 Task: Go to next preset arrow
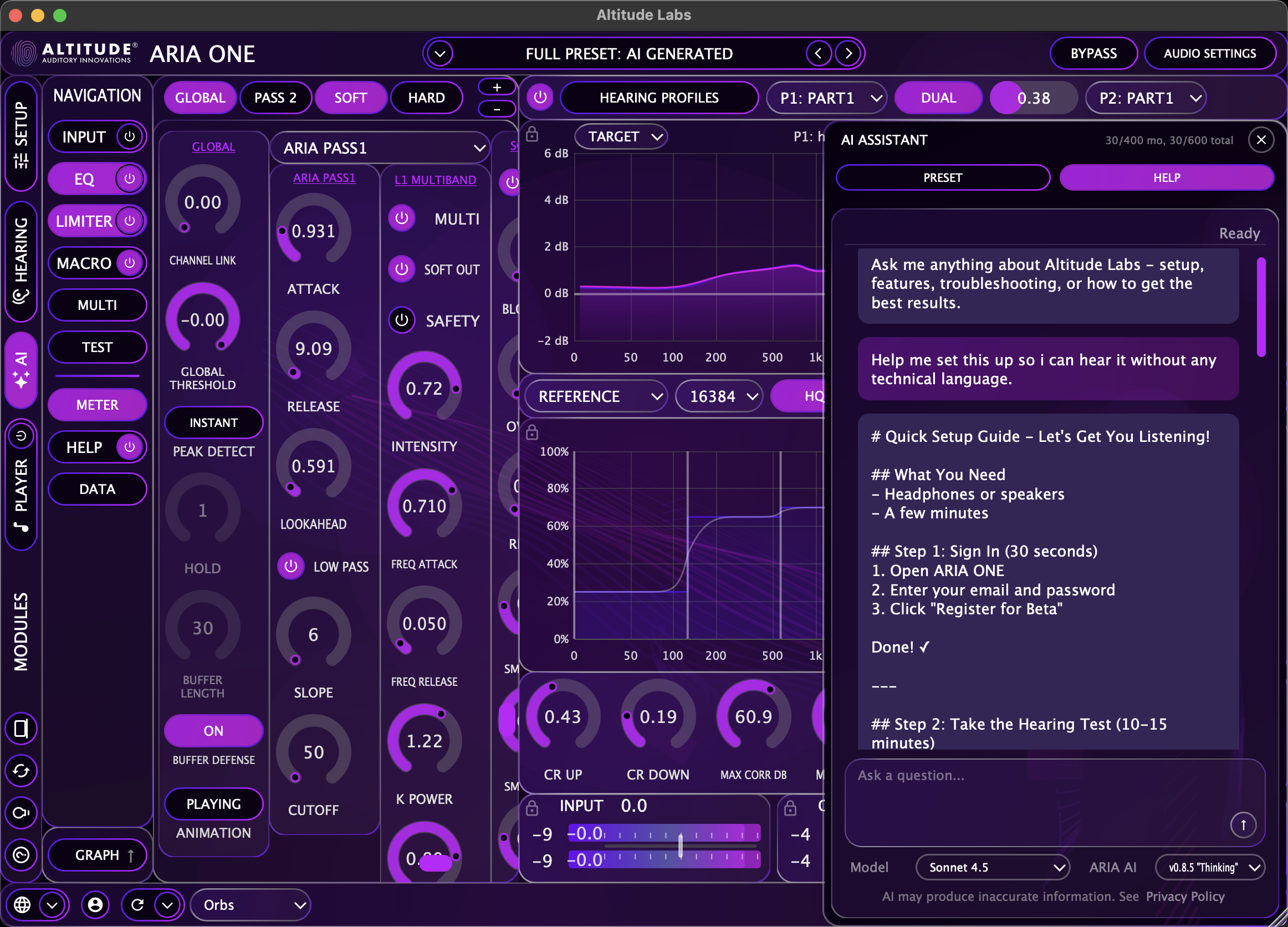[x=849, y=53]
